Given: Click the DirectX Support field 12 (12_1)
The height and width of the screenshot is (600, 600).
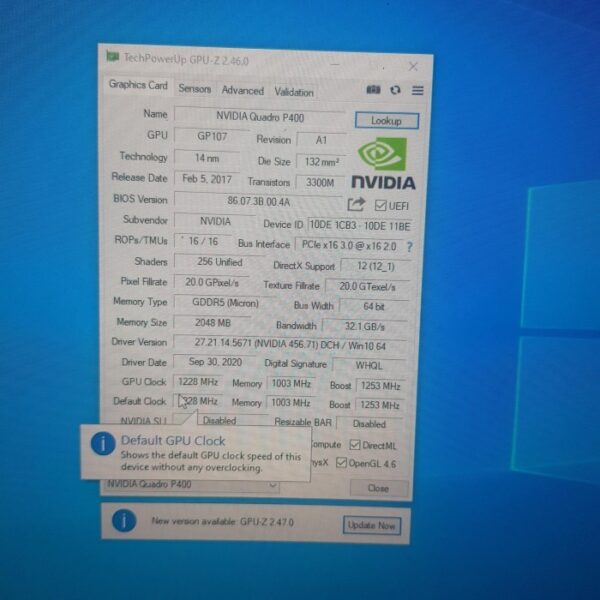Looking at the screenshot, I should [x=375, y=266].
